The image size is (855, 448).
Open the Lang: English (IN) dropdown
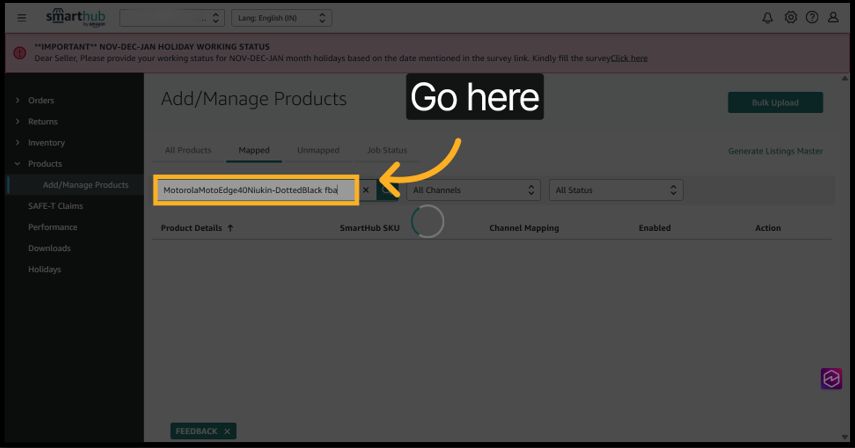[x=281, y=18]
